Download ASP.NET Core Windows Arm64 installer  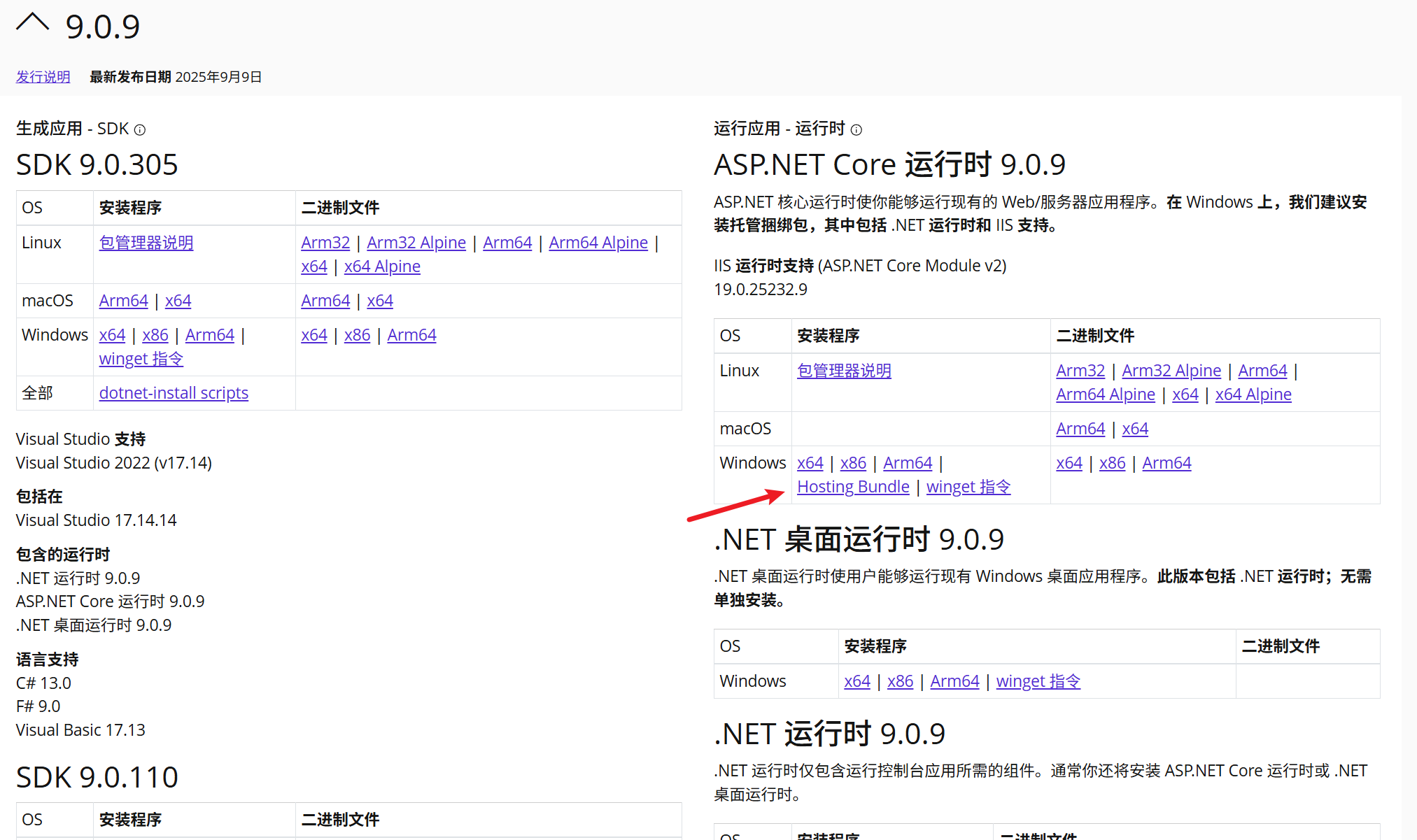(908, 463)
